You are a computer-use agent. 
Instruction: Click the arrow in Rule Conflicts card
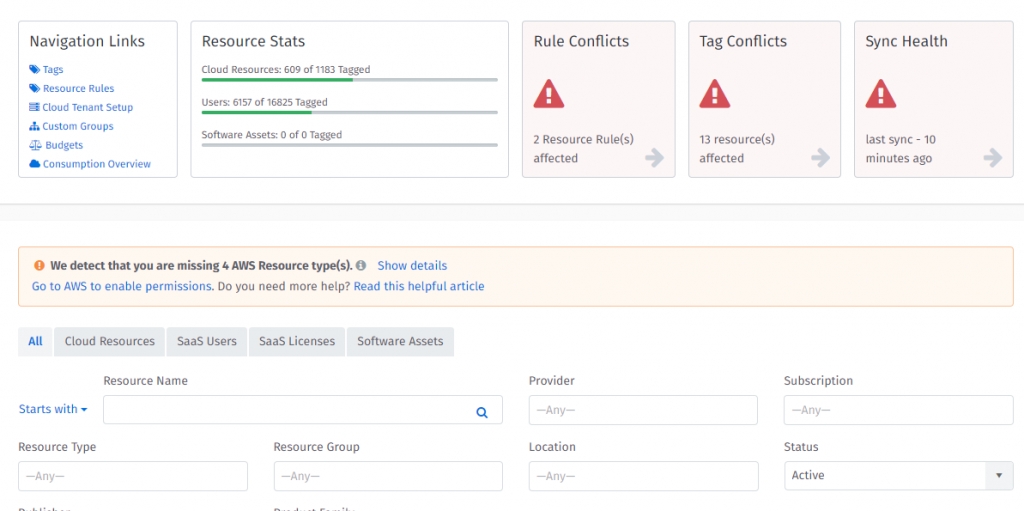click(654, 157)
